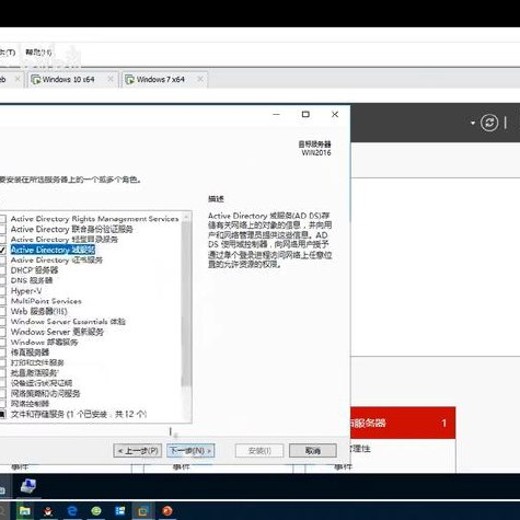Viewport: 520px width, 520px height.
Task: Open Server Manager from the VM taskbar
Action: click(28, 486)
